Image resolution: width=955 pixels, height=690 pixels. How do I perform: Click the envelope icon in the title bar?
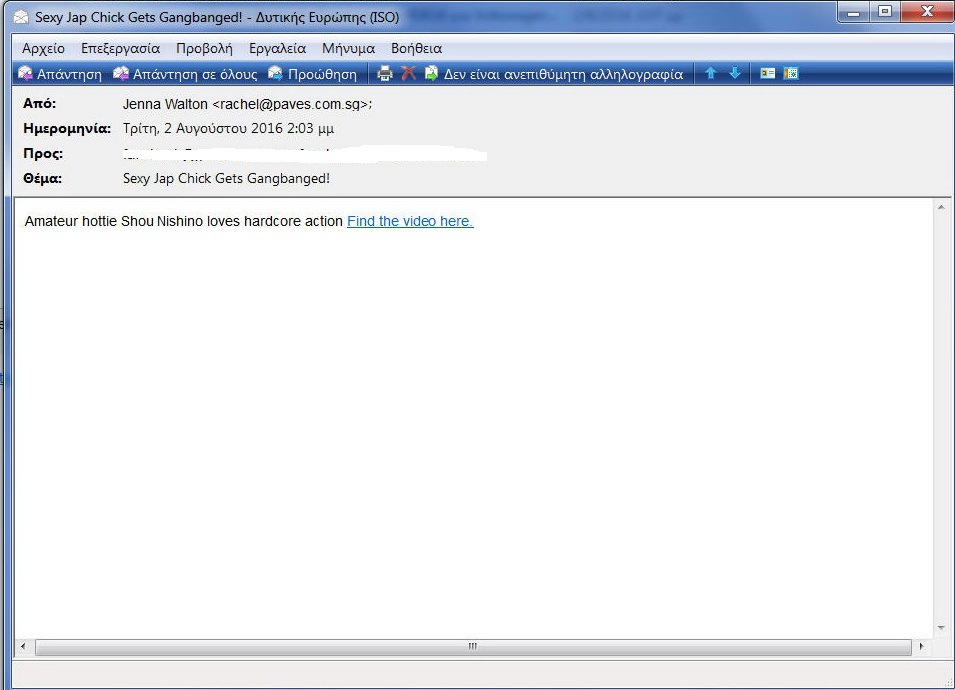tap(21, 17)
